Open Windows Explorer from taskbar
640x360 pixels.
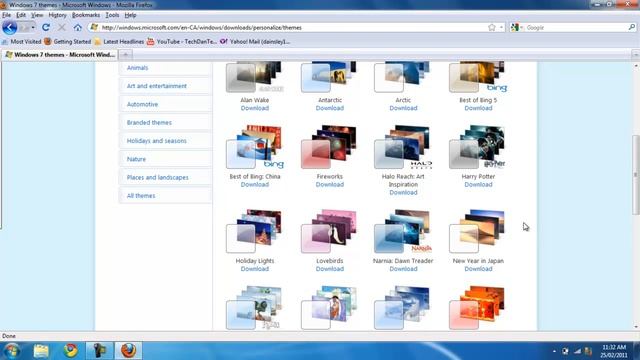click(41, 351)
